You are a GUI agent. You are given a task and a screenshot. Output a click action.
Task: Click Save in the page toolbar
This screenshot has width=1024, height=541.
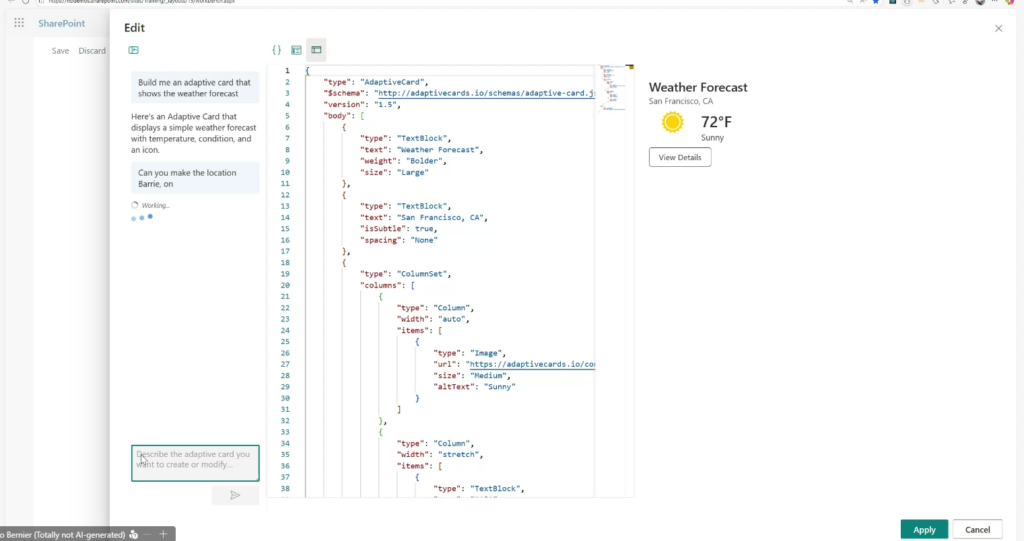[61, 51]
